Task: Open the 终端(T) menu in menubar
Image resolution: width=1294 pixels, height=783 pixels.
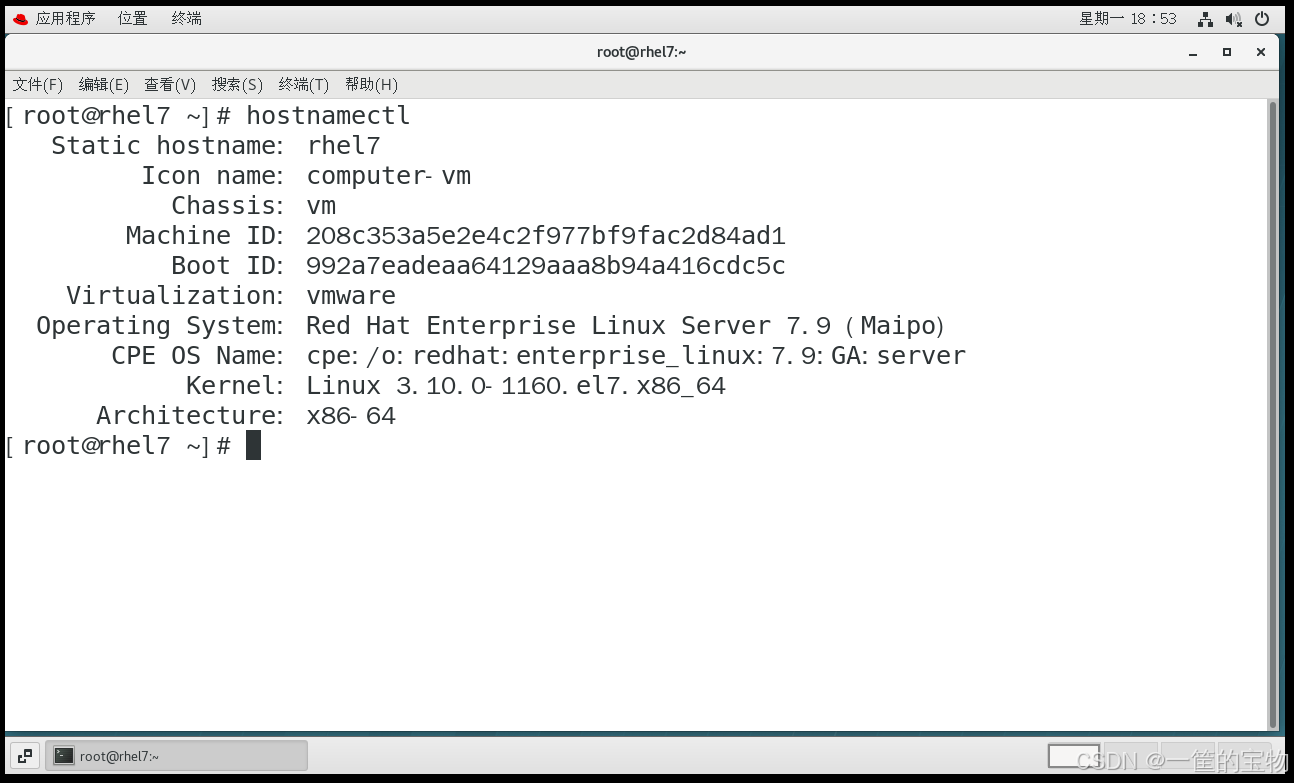Action: click(x=304, y=84)
